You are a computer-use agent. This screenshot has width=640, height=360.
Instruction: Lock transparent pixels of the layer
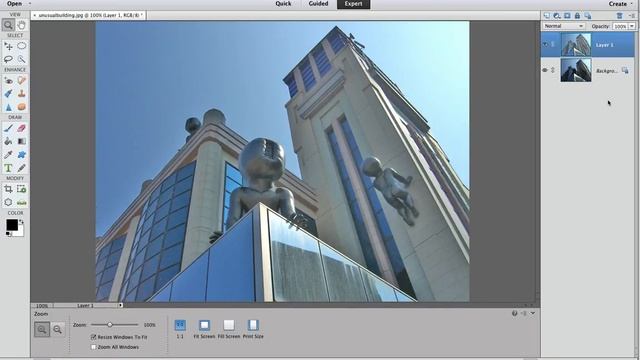(588, 16)
